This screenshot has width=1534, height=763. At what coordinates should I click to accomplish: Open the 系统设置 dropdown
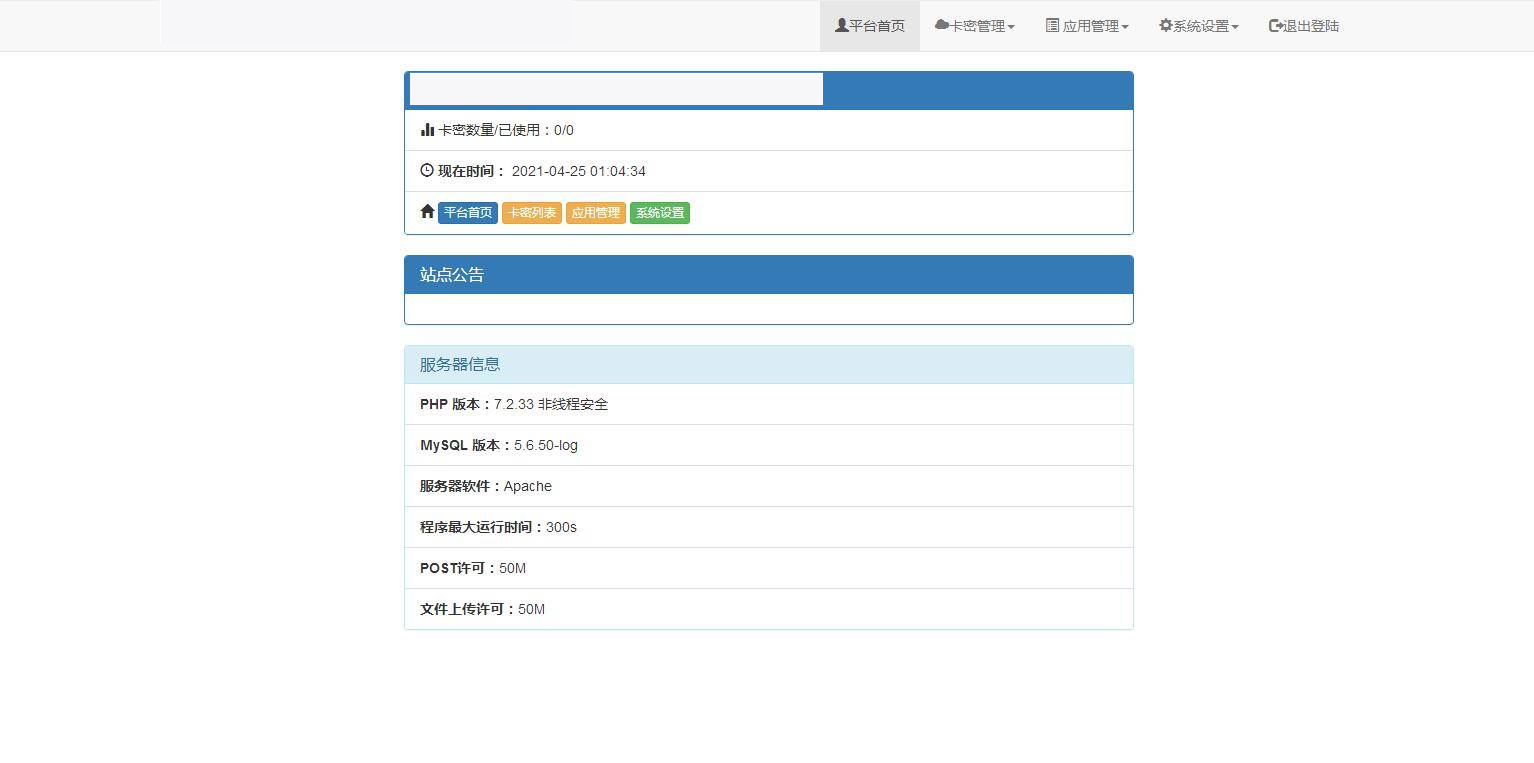pos(1198,25)
